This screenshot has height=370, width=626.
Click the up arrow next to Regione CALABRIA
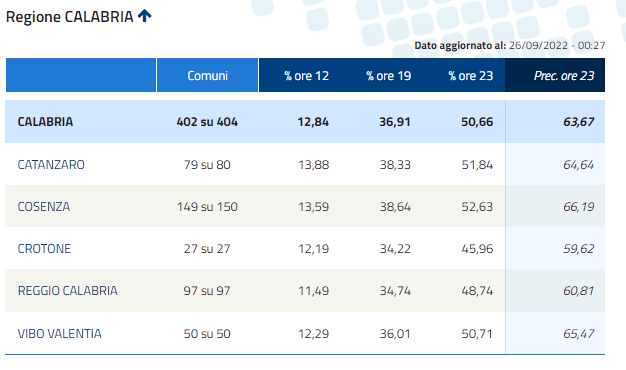click(145, 16)
